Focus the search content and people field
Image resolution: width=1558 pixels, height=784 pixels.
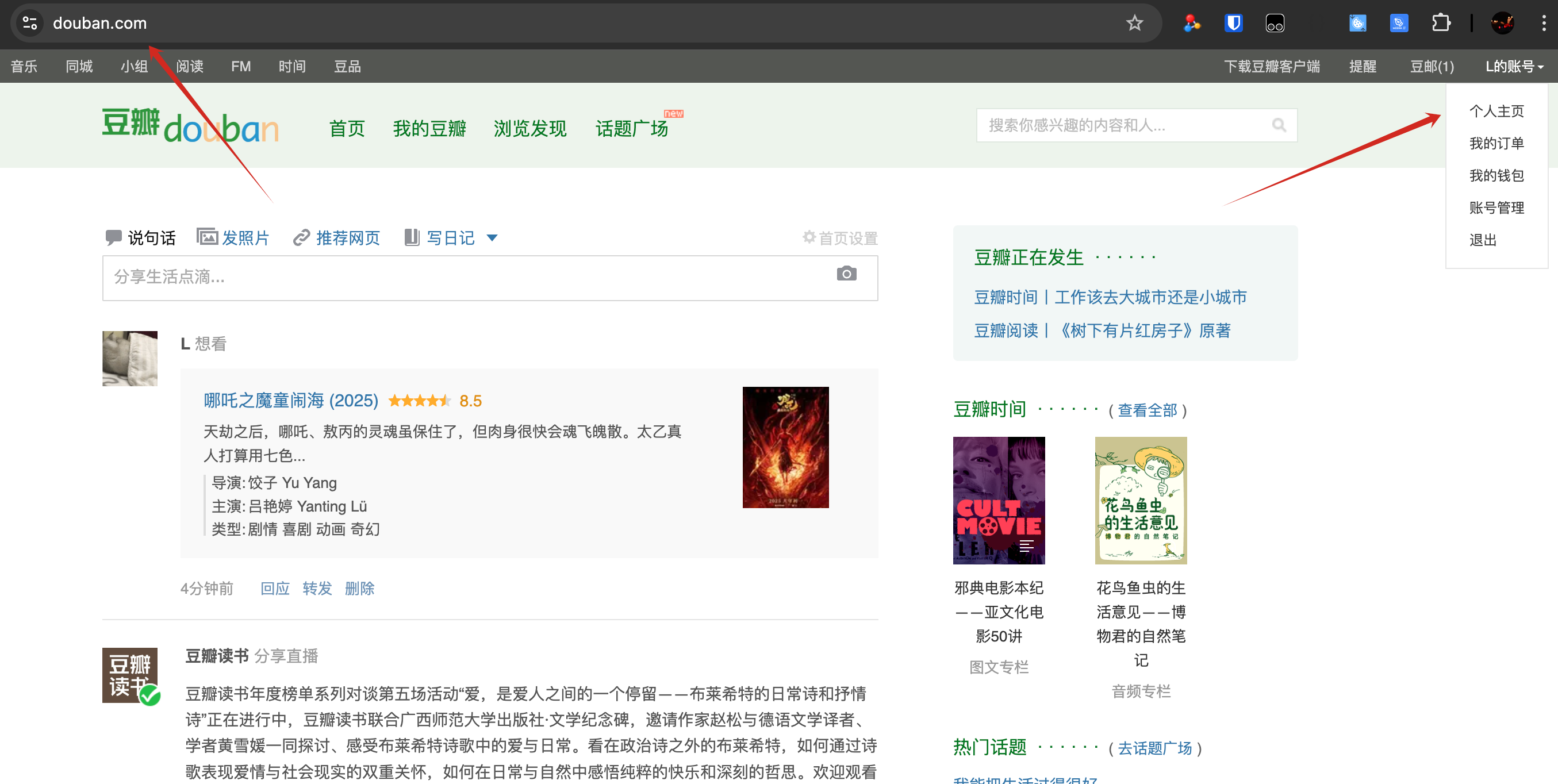click(1136, 125)
